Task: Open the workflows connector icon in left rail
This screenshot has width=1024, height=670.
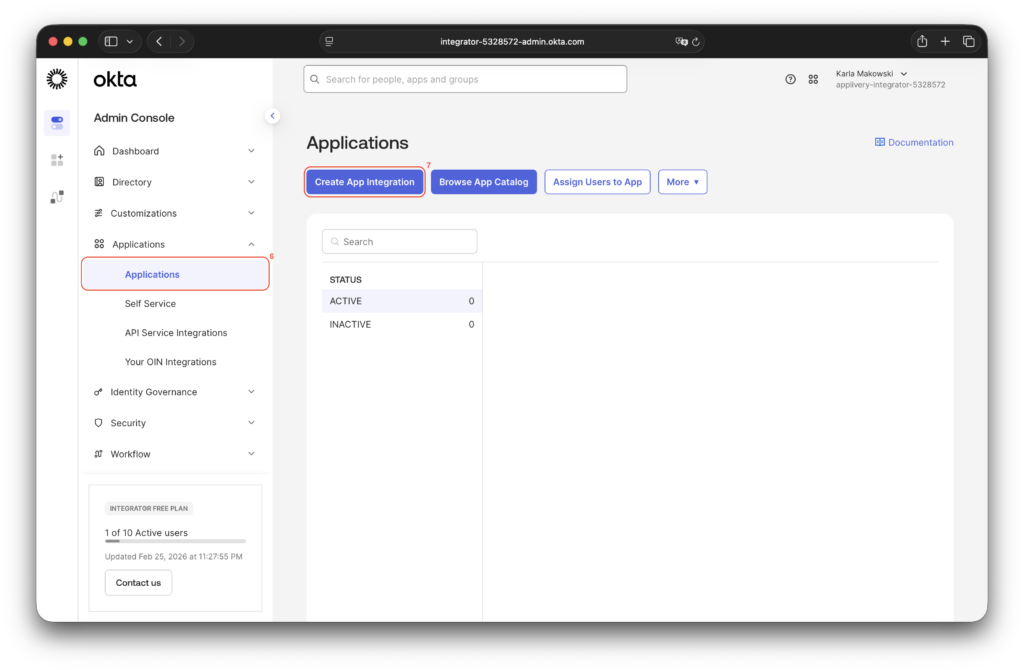Action: click(57, 197)
